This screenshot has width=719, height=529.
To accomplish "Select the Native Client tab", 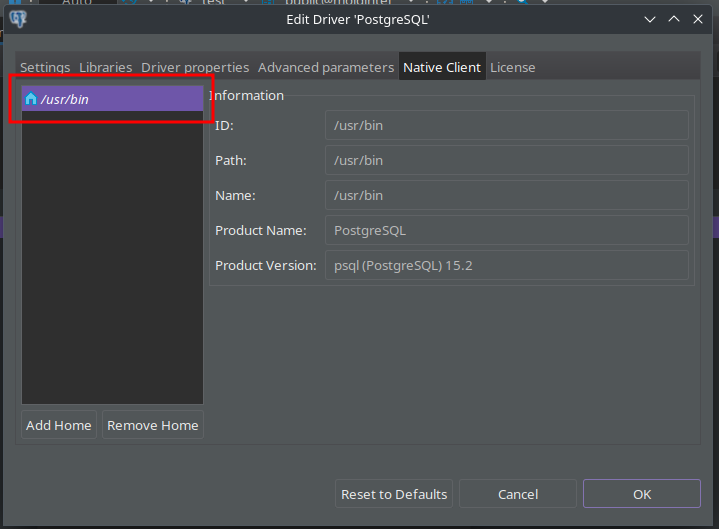I will point(442,66).
